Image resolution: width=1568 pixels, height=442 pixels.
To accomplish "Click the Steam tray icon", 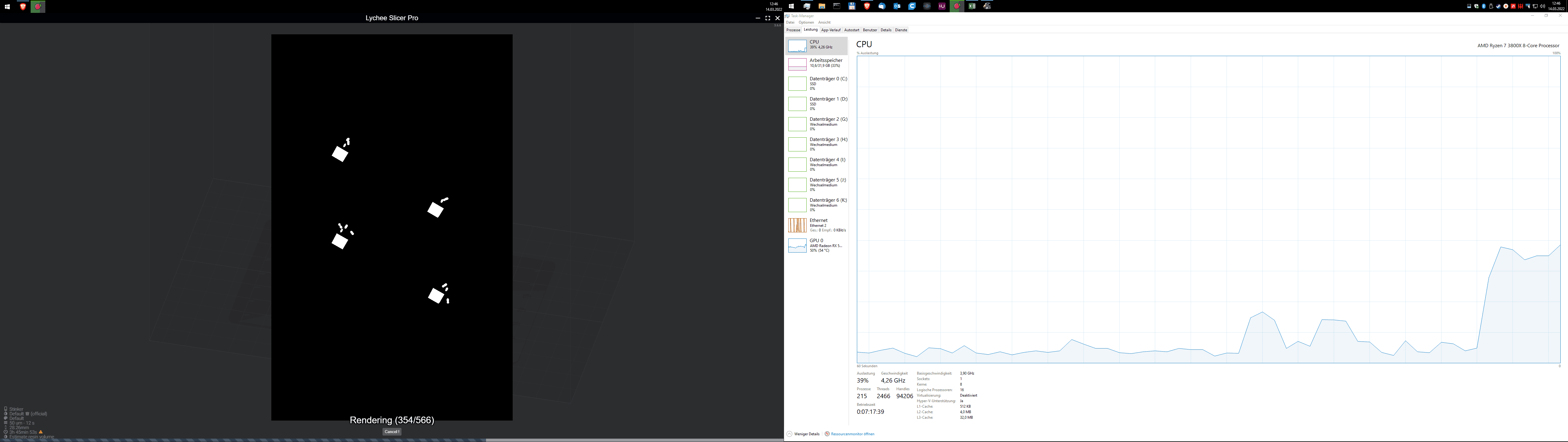I will [1498, 6].
